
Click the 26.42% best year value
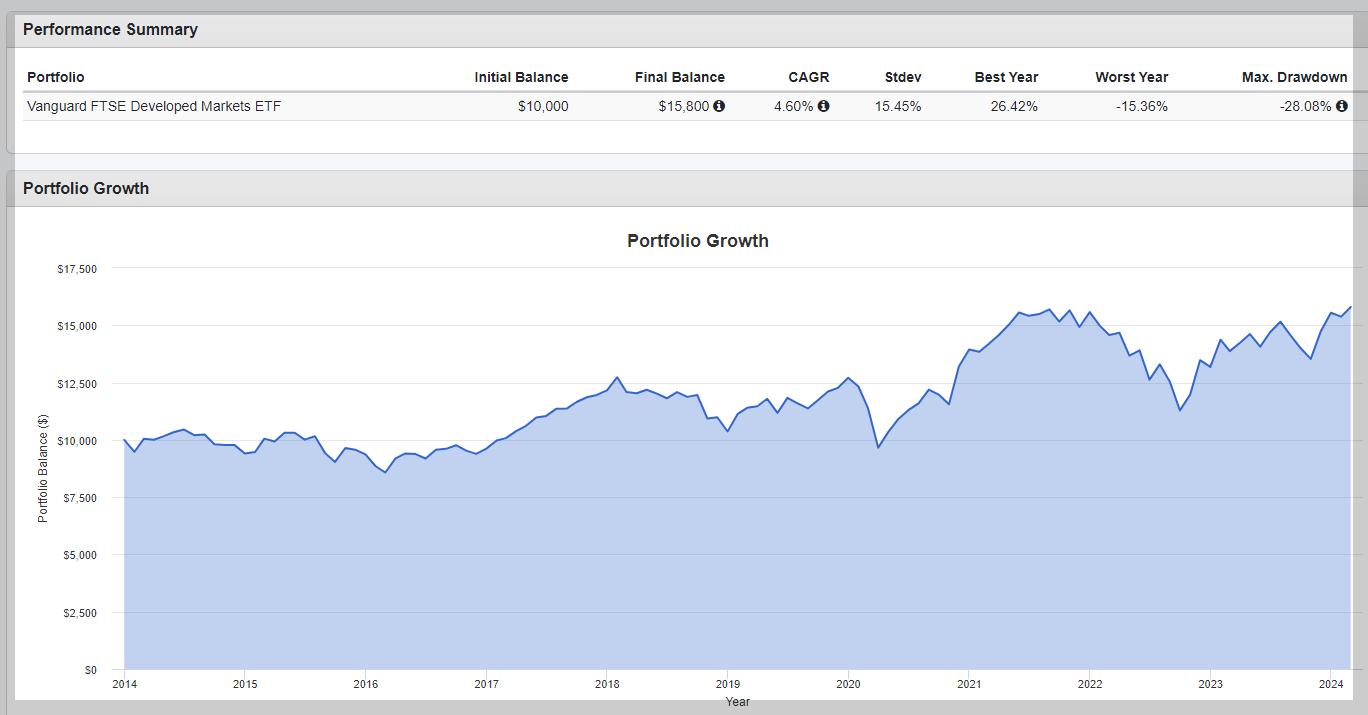(x=1014, y=106)
